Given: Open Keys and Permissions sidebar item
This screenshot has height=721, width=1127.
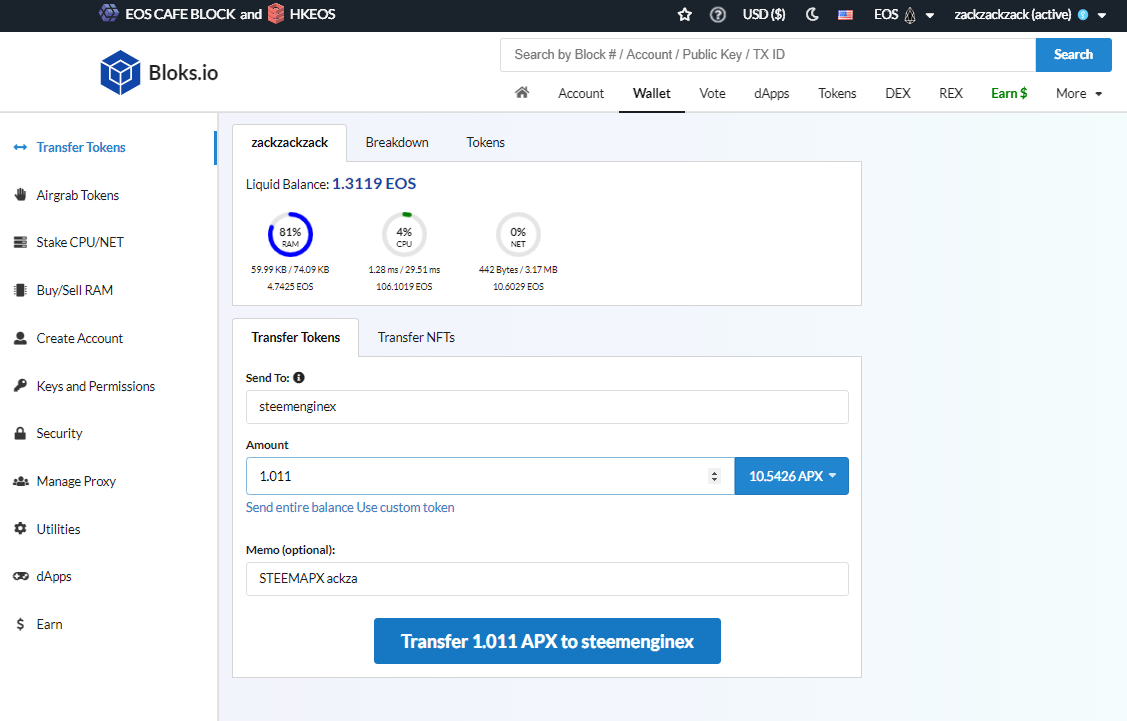Looking at the screenshot, I should 96,386.
